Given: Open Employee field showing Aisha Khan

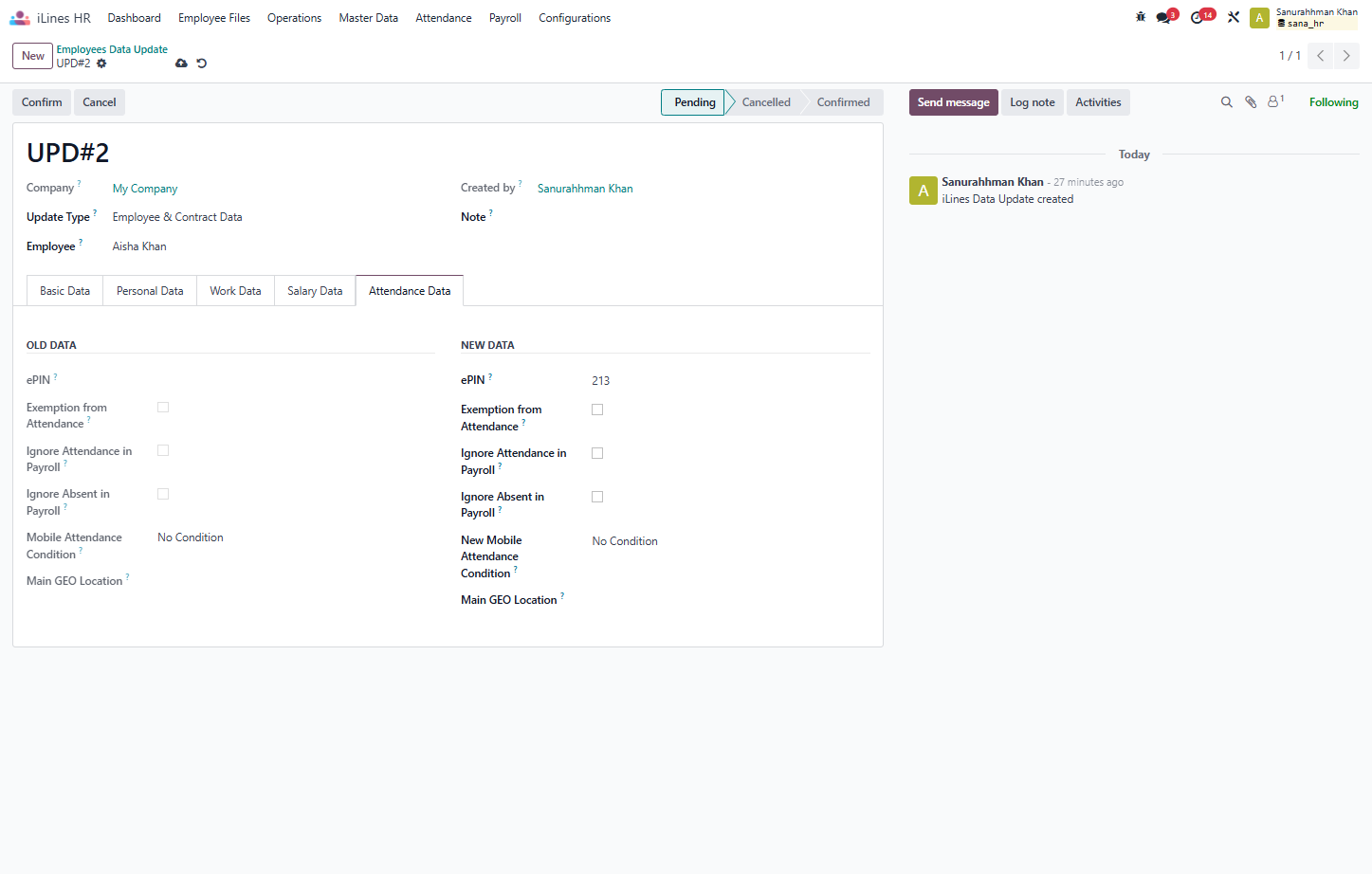Looking at the screenshot, I should (x=273, y=246).
